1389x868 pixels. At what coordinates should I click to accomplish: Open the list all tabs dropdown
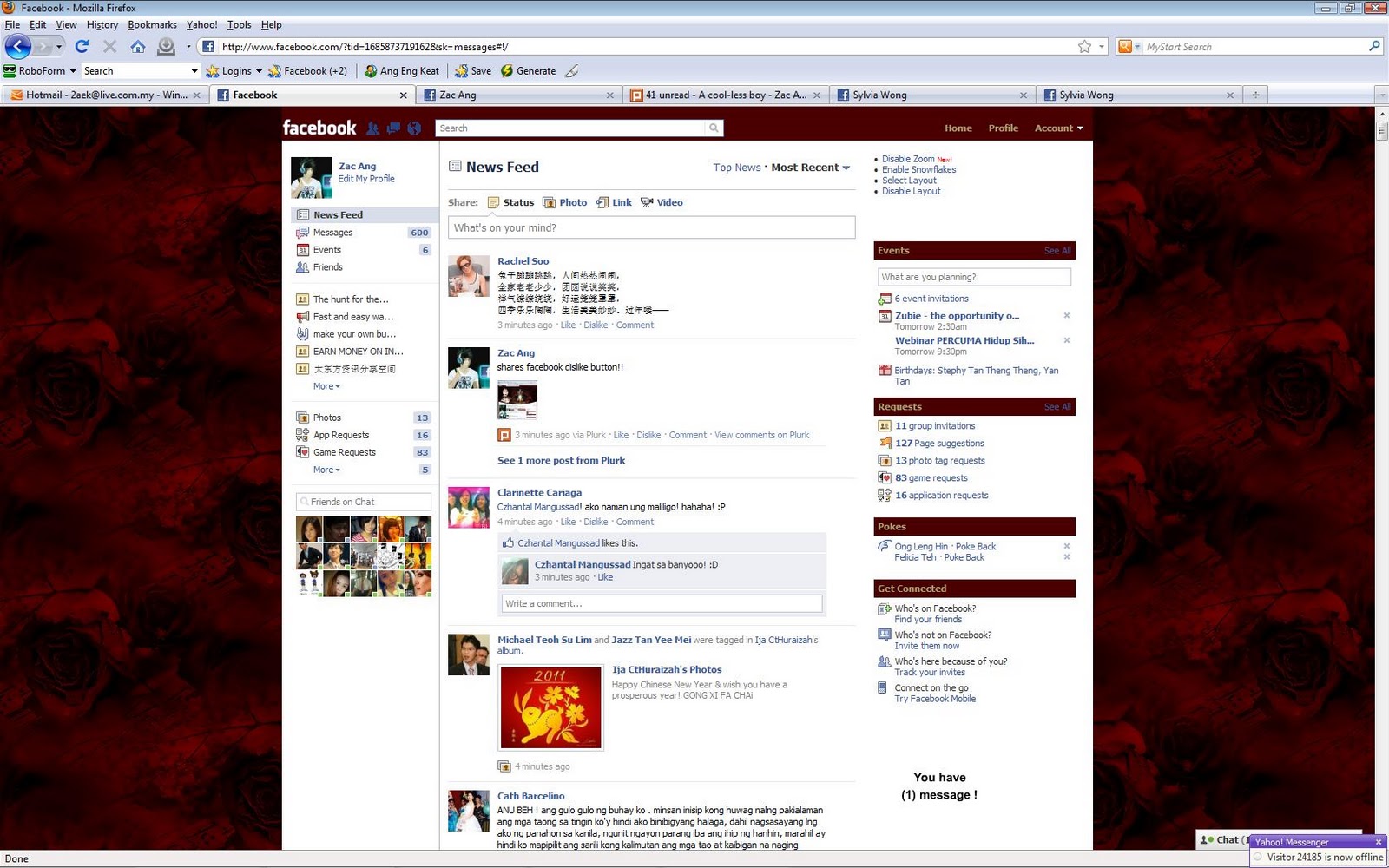(x=1380, y=95)
